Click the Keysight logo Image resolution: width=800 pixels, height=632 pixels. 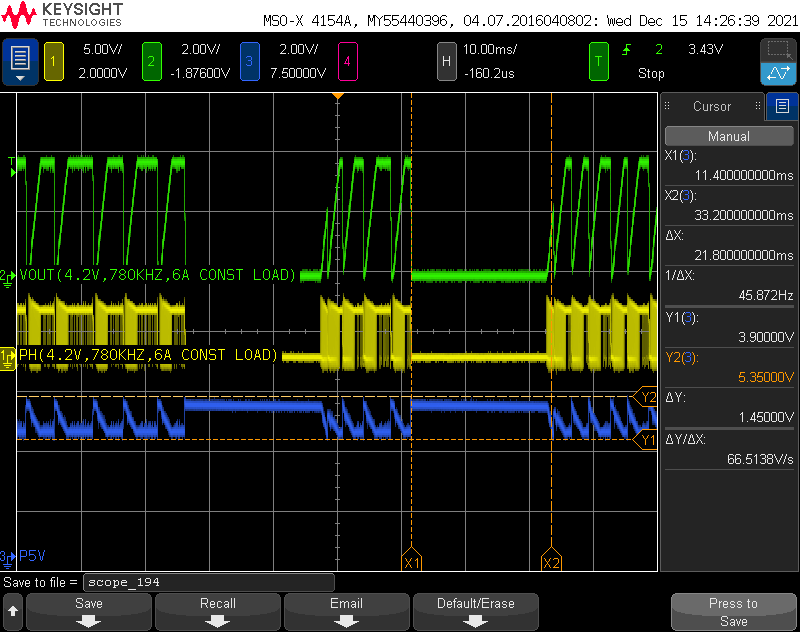point(62,15)
